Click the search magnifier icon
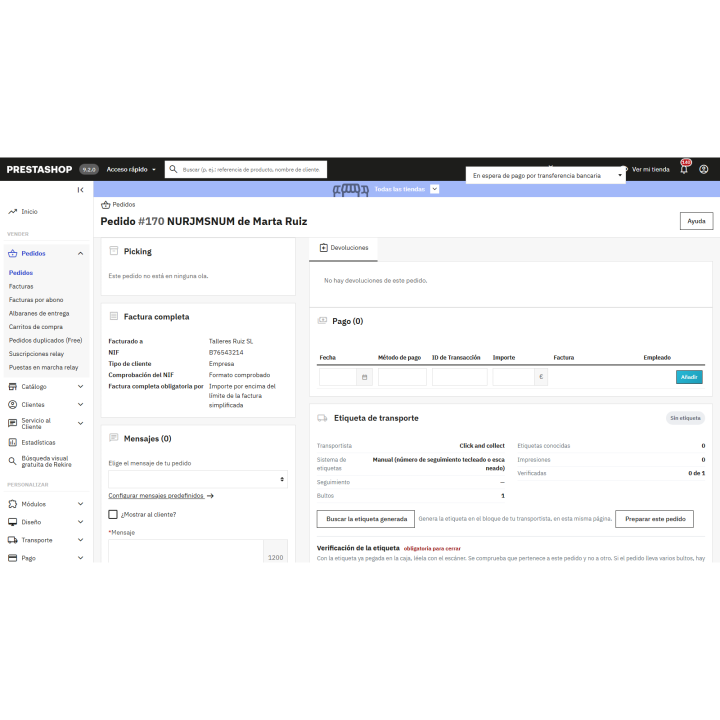Viewport: 720px width, 720px height. pos(173,169)
